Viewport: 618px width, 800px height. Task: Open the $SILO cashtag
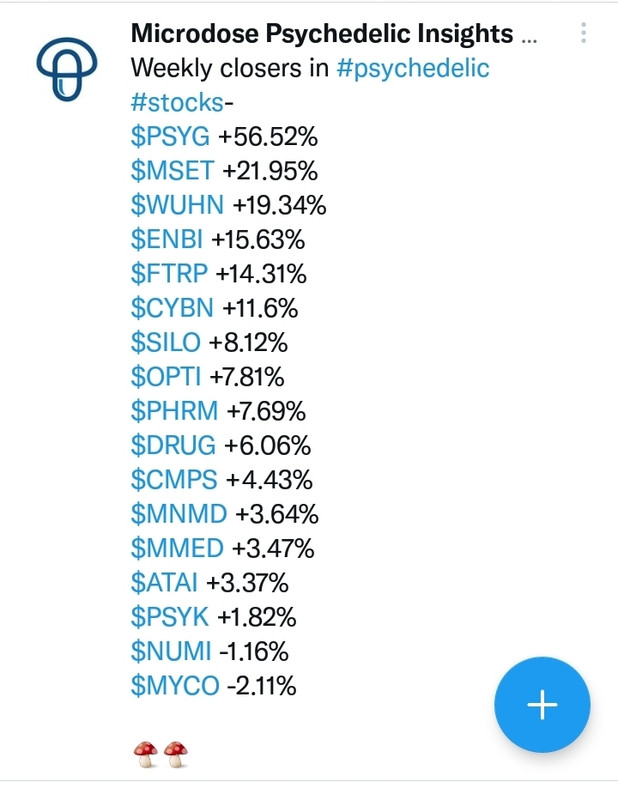point(165,342)
